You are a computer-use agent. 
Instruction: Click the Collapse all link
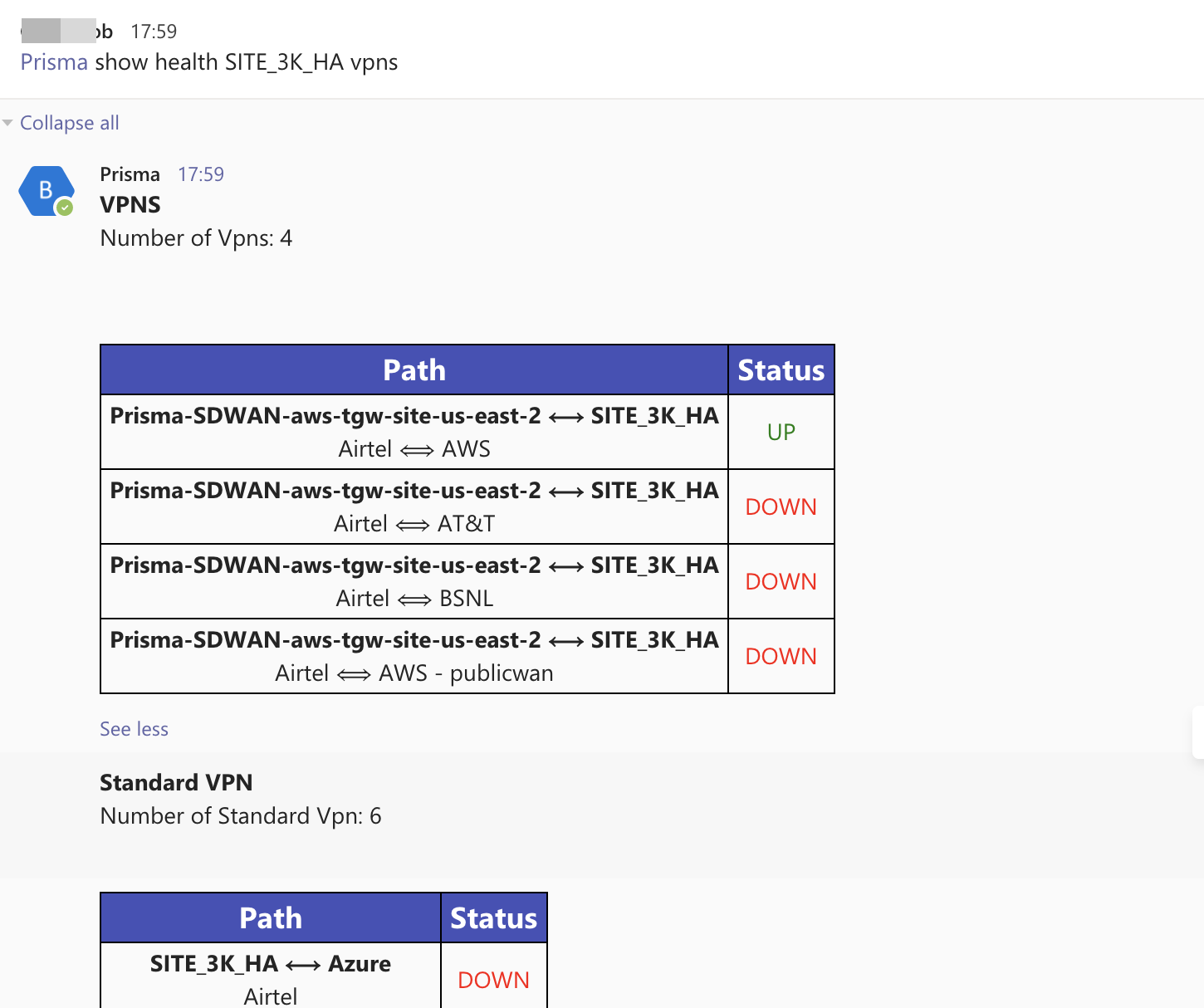pos(70,123)
